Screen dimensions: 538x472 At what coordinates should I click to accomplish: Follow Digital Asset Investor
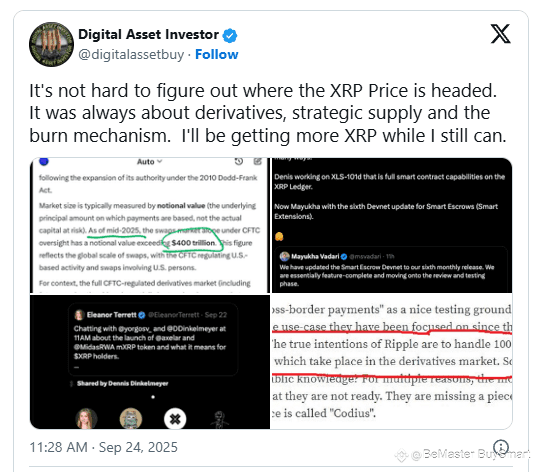tap(217, 54)
